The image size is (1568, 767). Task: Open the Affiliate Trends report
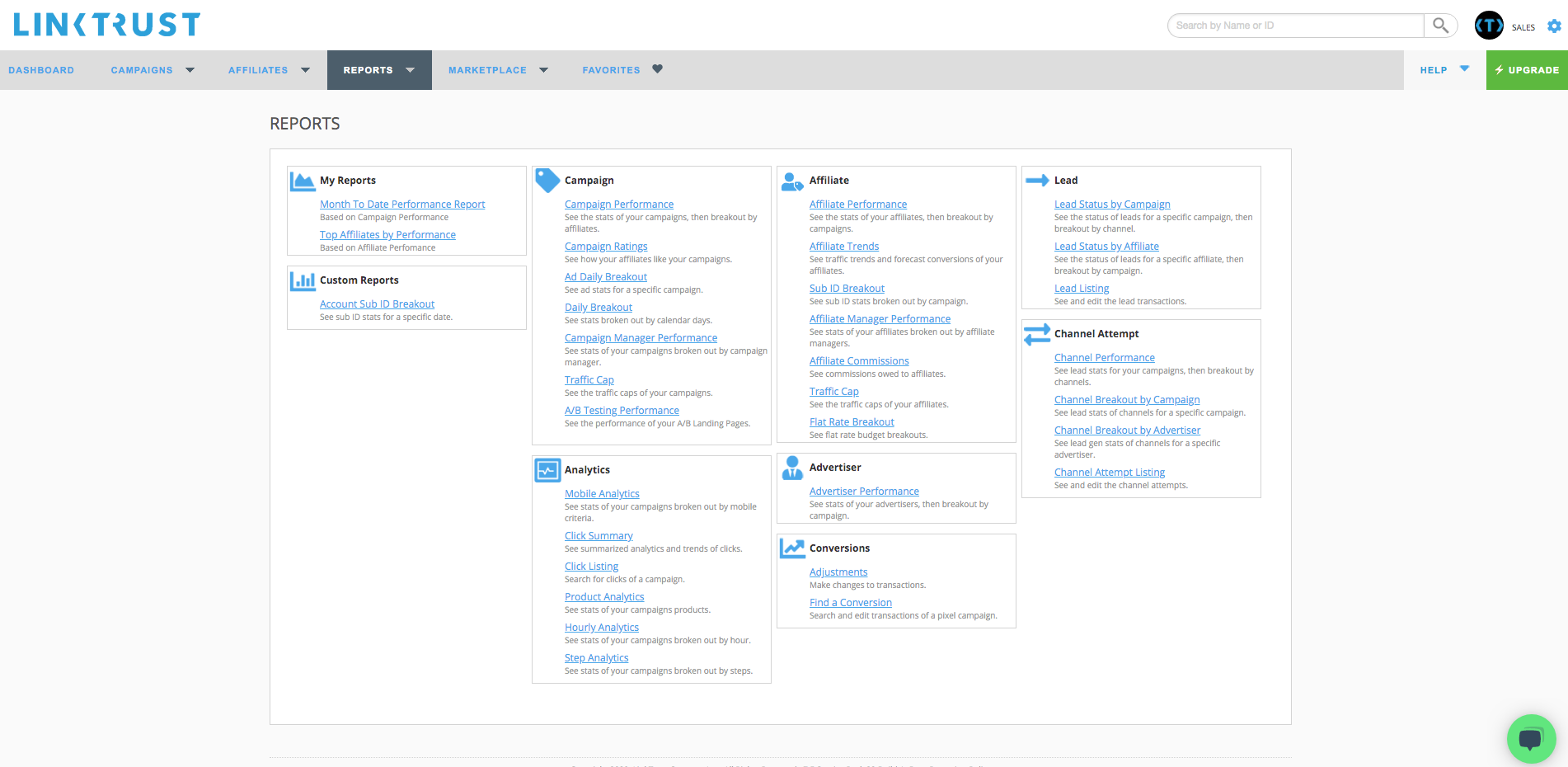844,247
